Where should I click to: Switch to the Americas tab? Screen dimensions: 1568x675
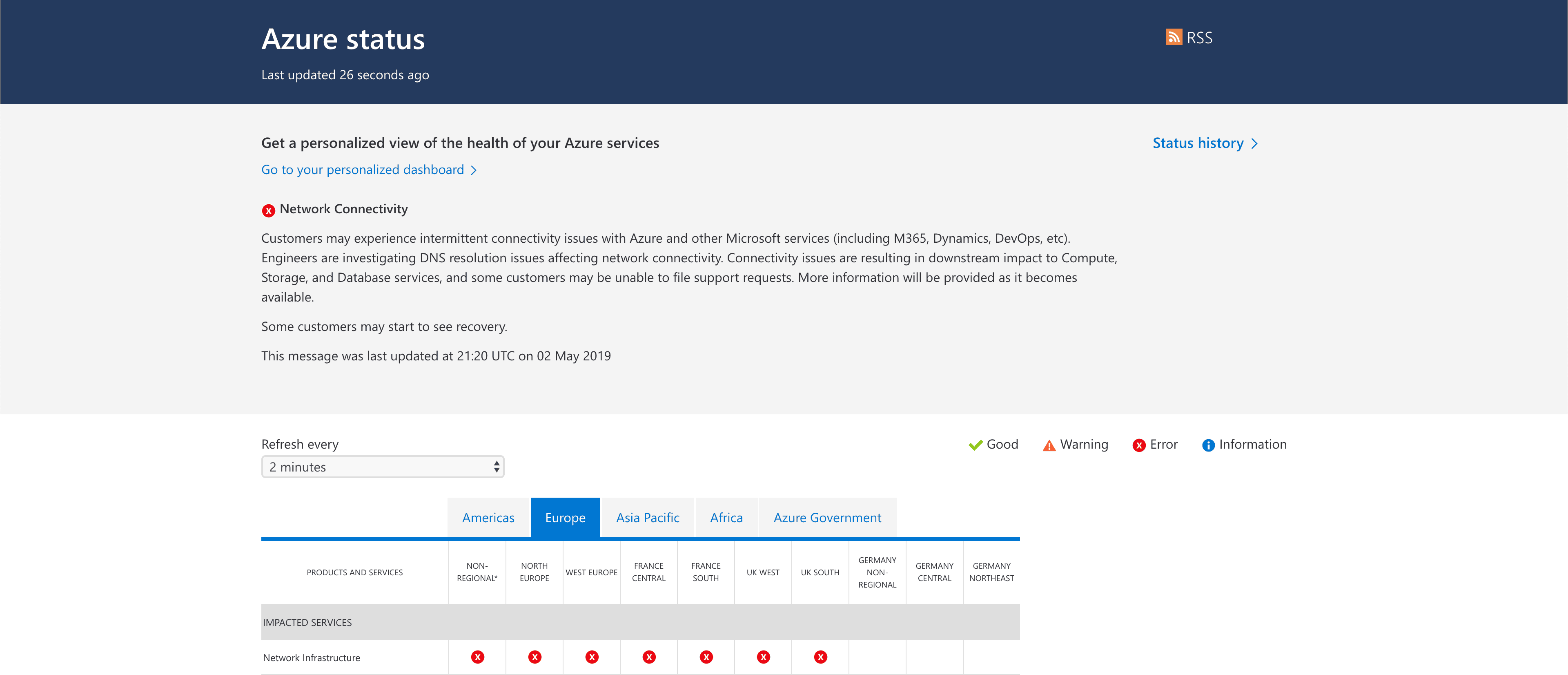point(488,518)
